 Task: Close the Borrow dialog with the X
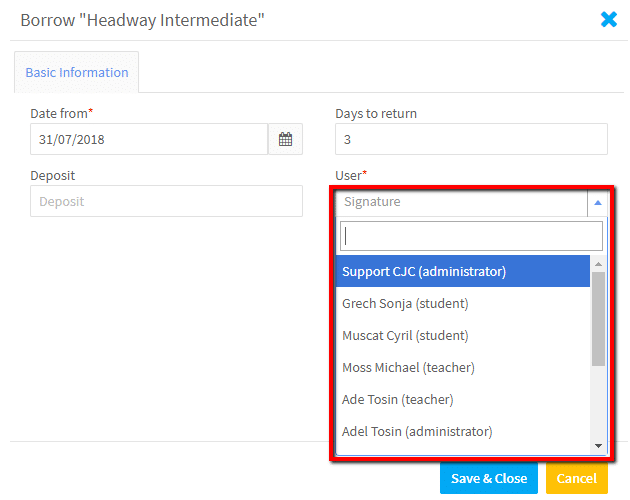pyautogui.click(x=609, y=19)
